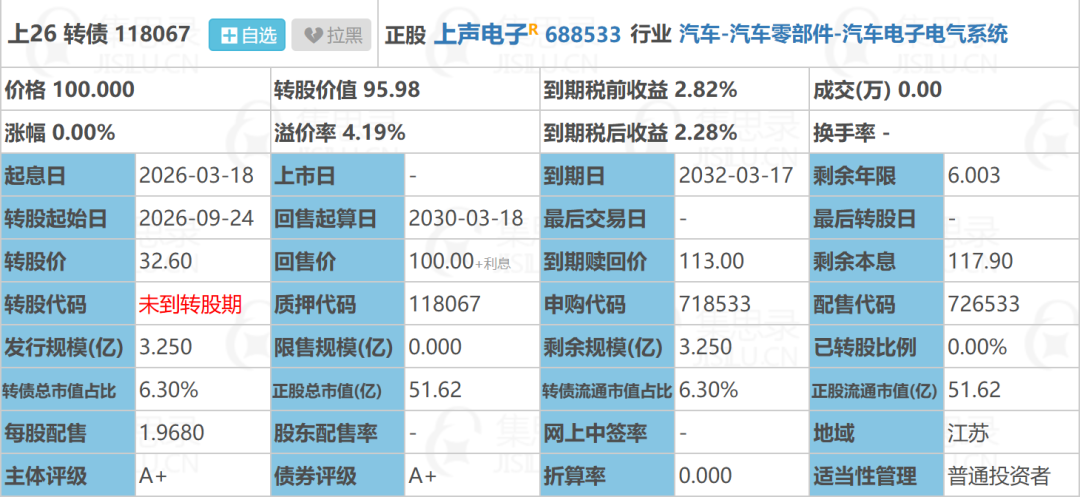
Task: Open the 上声电子 stock link
Action: point(480,34)
